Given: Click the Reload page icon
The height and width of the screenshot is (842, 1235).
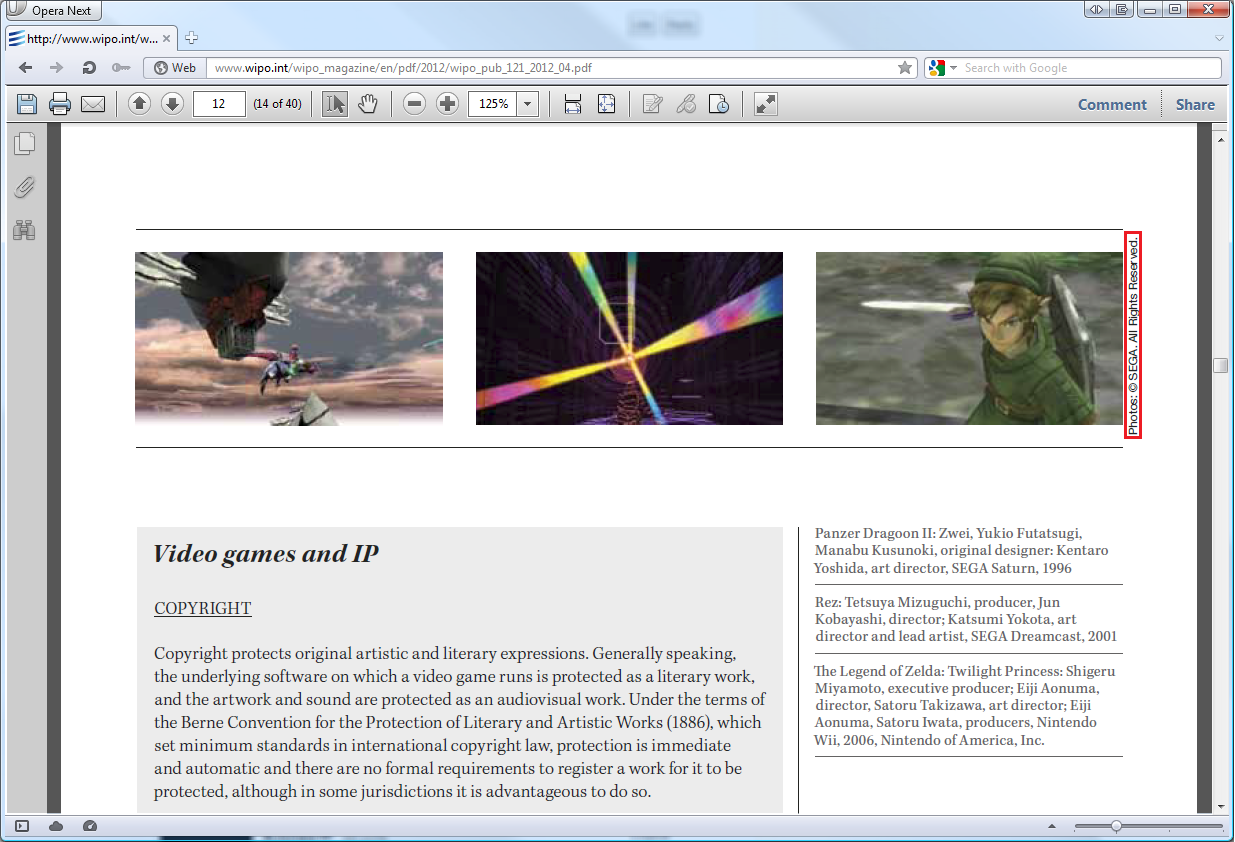Looking at the screenshot, I should (88, 68).
